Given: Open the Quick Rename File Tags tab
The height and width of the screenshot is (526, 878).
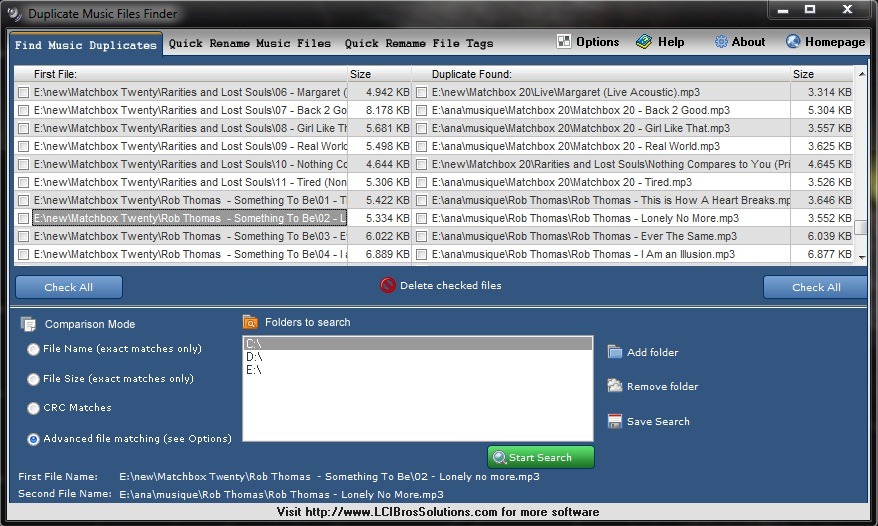Looking at the screenshot, I should (x=419, y=44).
